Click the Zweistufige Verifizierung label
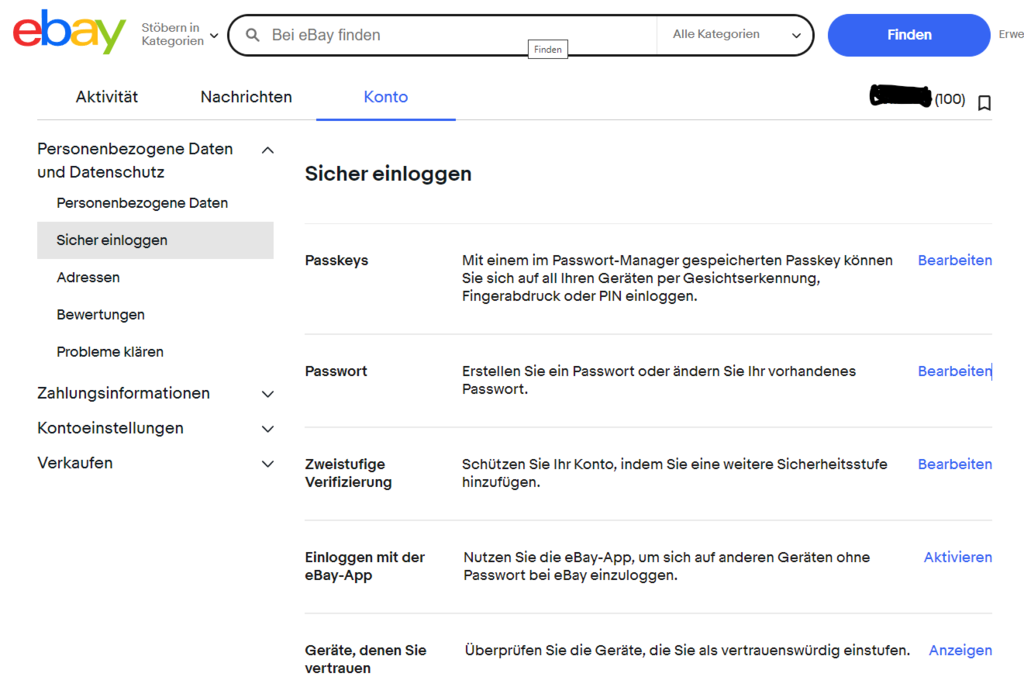 coord(348,473)
